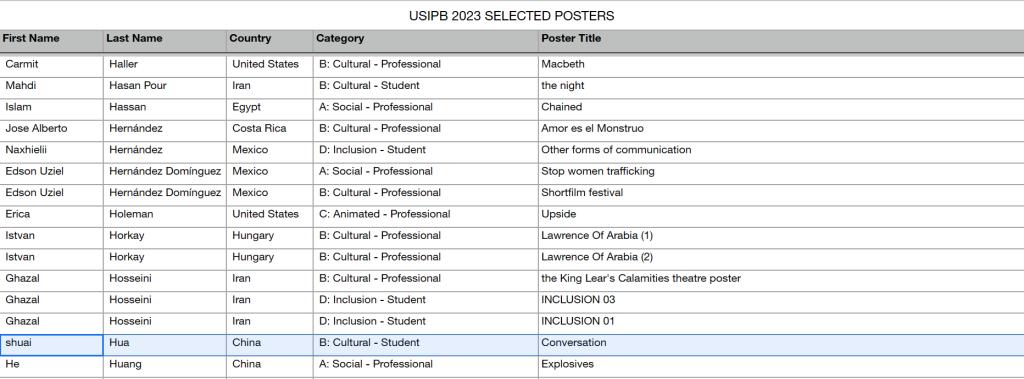Select the Category column header
The height and width of the screenshot is (379, 1024).
pos(426,39)
